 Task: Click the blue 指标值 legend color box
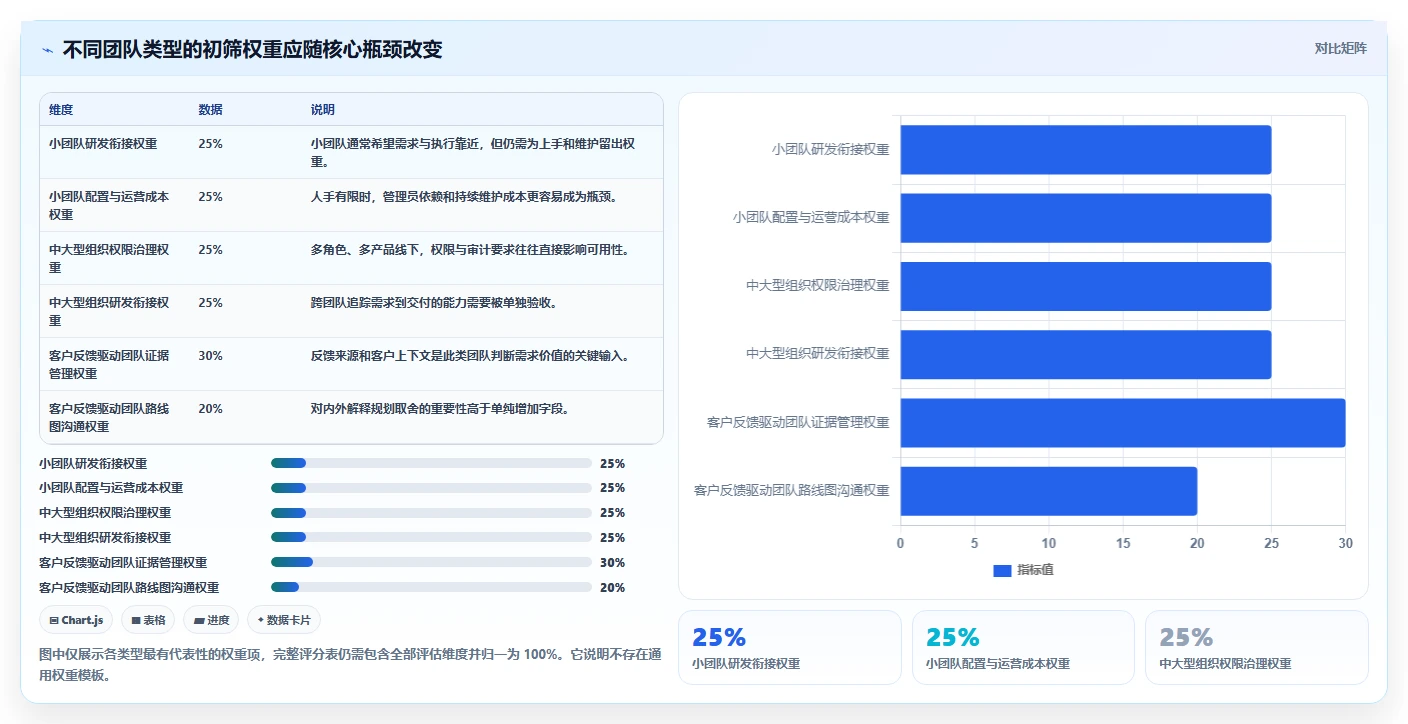coord(1002,571)
